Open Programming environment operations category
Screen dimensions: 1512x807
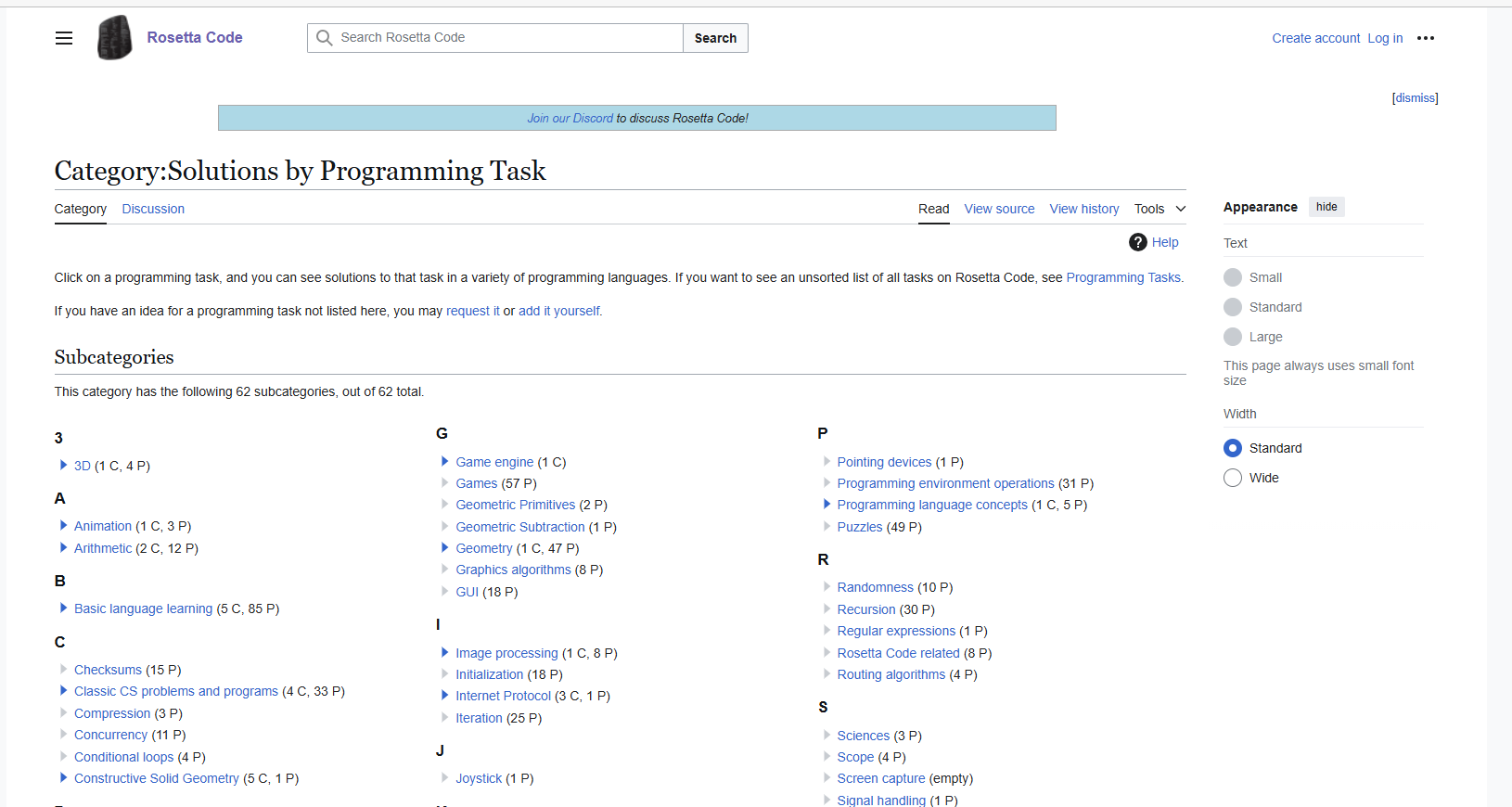(x=946, y=483)
